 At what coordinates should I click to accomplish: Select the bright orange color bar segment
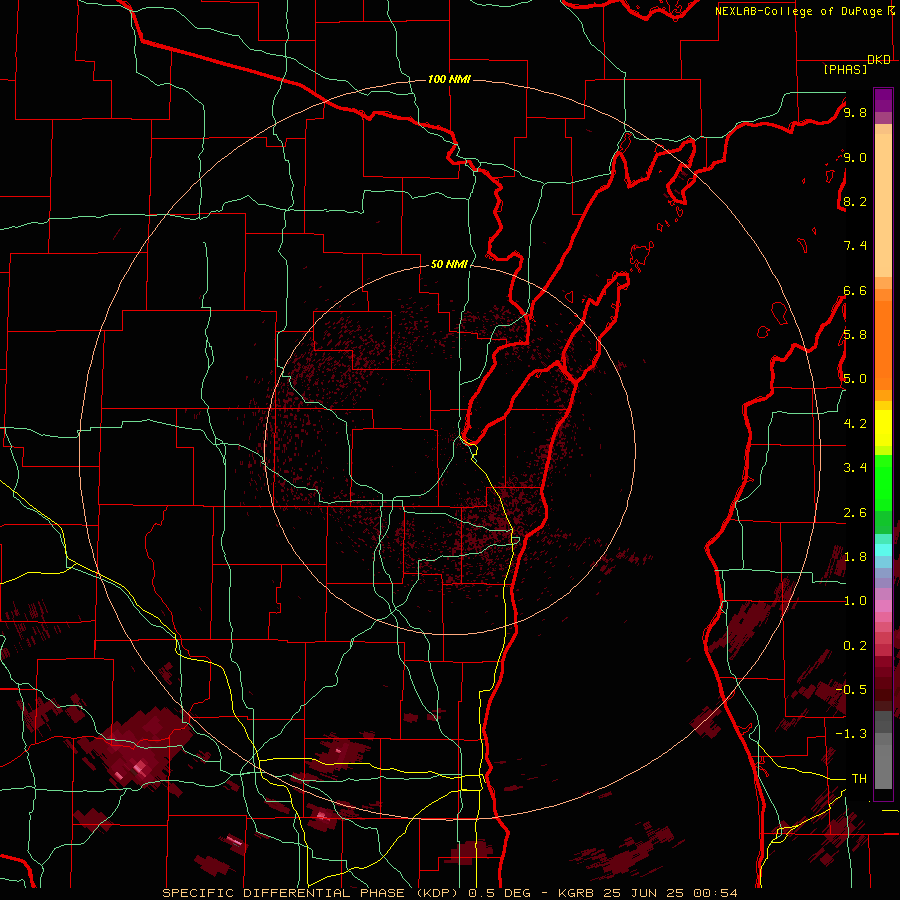pyautogui.click(x=883, y=346)
